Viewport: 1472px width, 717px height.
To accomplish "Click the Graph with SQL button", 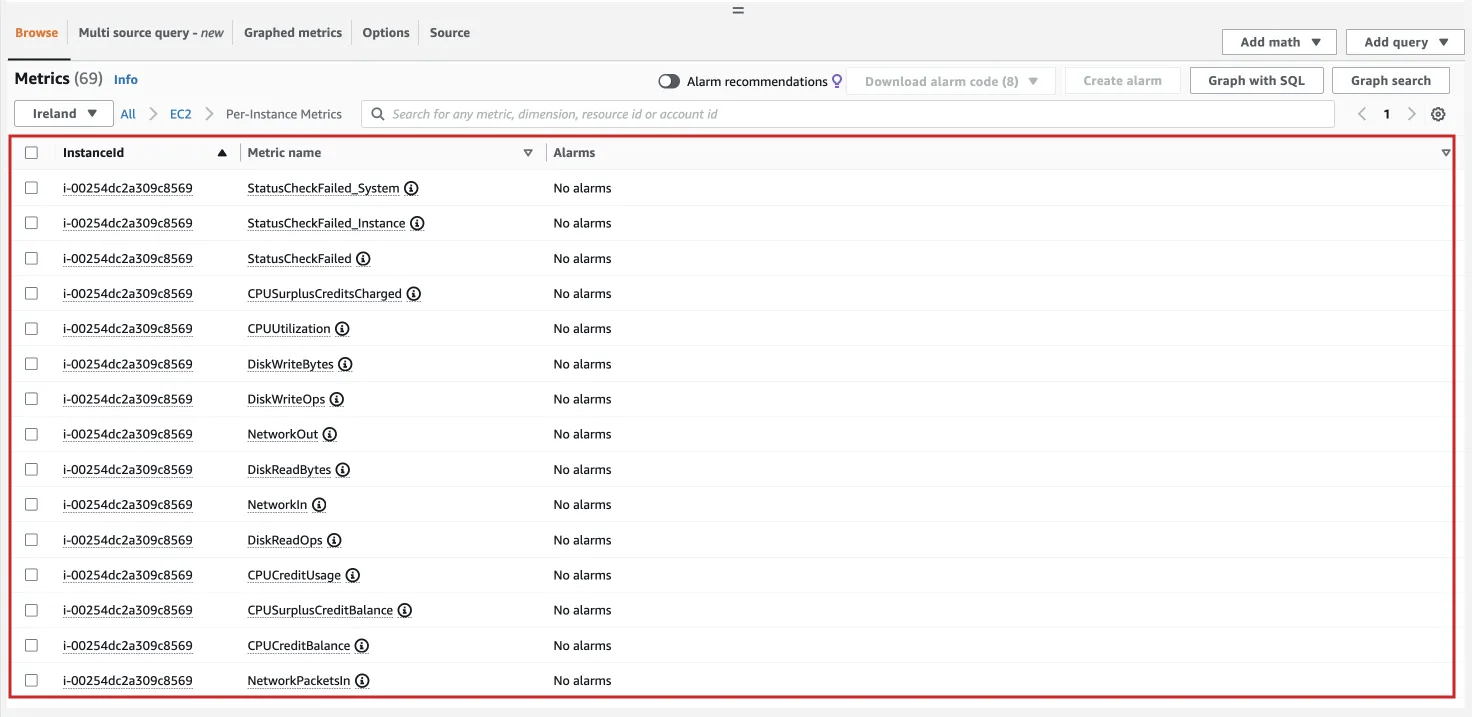I will (1256, 80).
